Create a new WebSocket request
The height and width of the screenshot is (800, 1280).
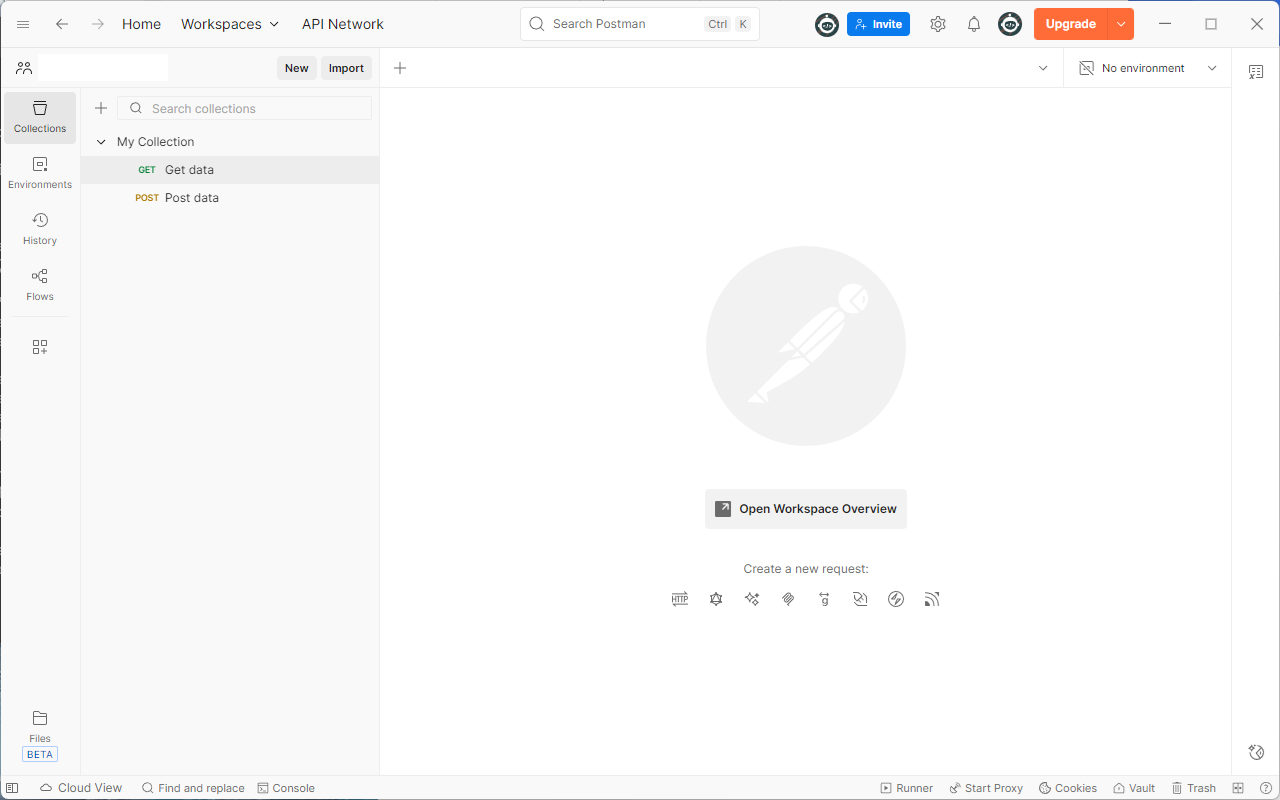pyautogui.click(x=860, y=599)
